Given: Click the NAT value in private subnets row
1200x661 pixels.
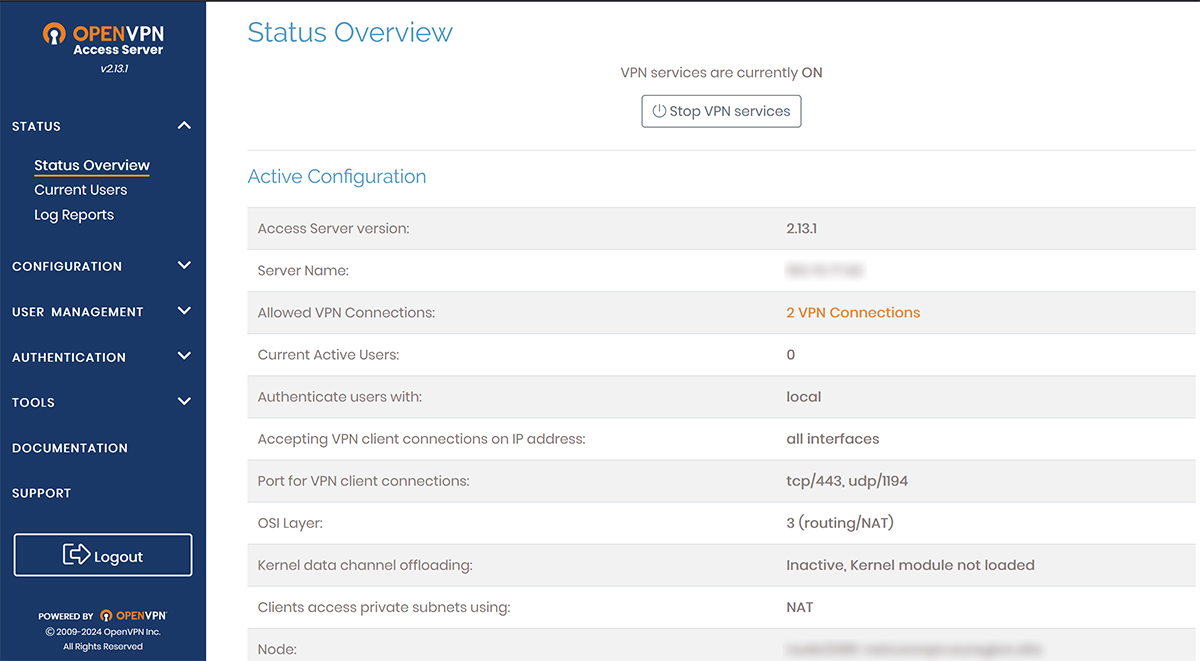Looking at the screenshot, I should coord(800,607).
